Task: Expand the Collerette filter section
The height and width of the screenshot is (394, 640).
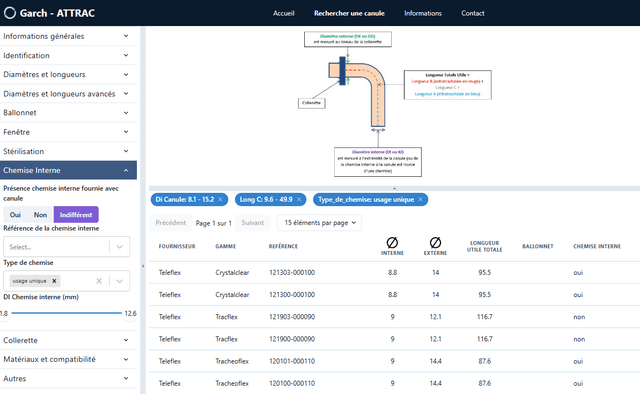Action: pos(68,340)
